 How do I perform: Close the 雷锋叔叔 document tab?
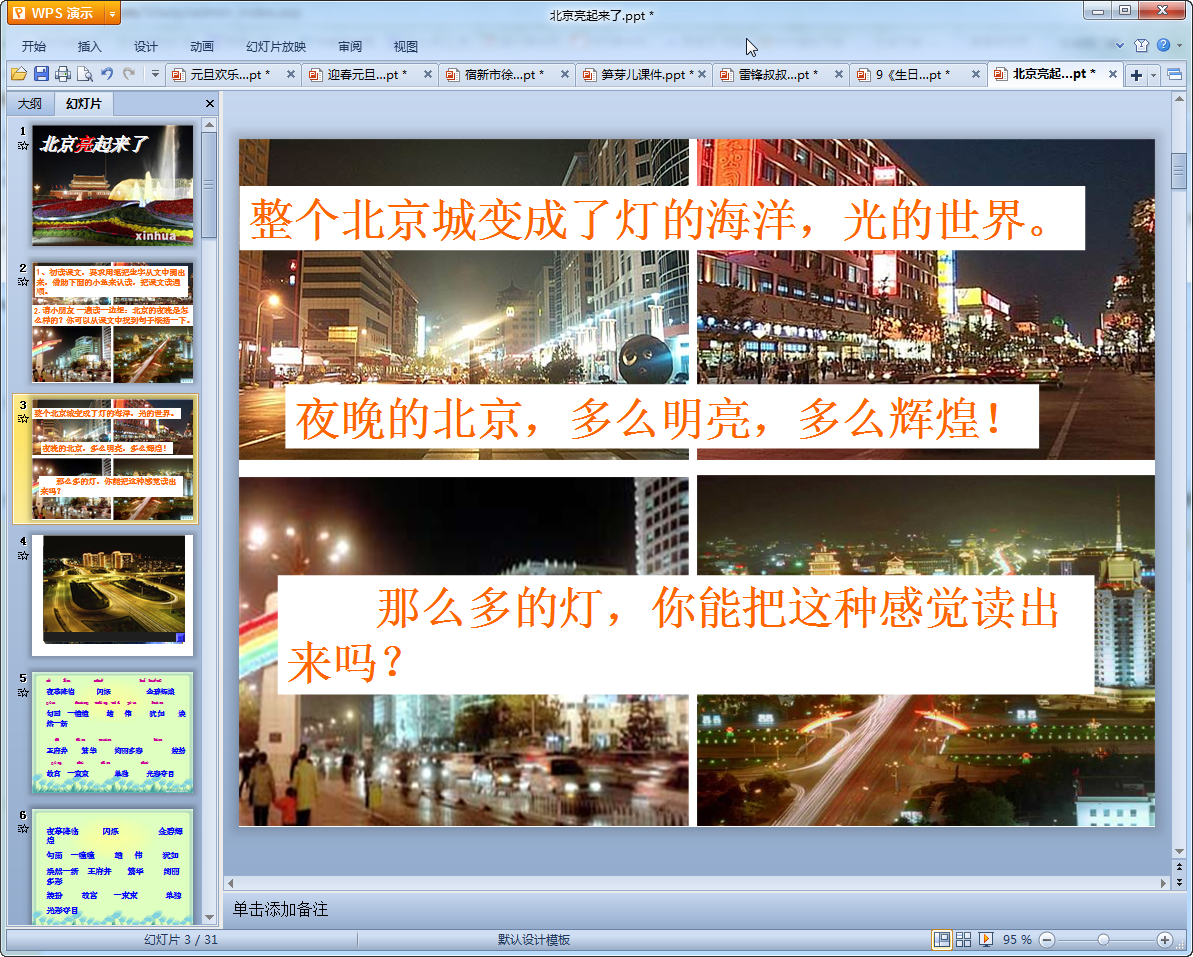[x=838, y=75]
